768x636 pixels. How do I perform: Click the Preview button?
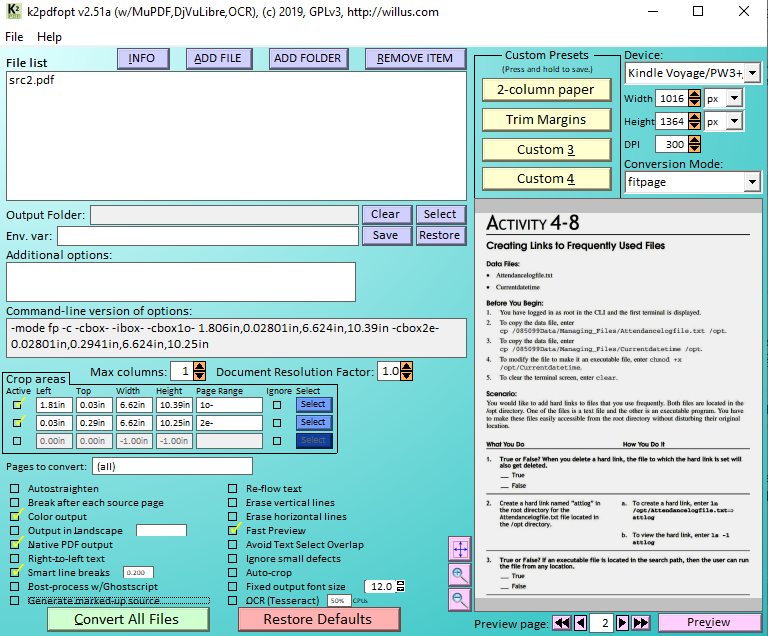710,622
